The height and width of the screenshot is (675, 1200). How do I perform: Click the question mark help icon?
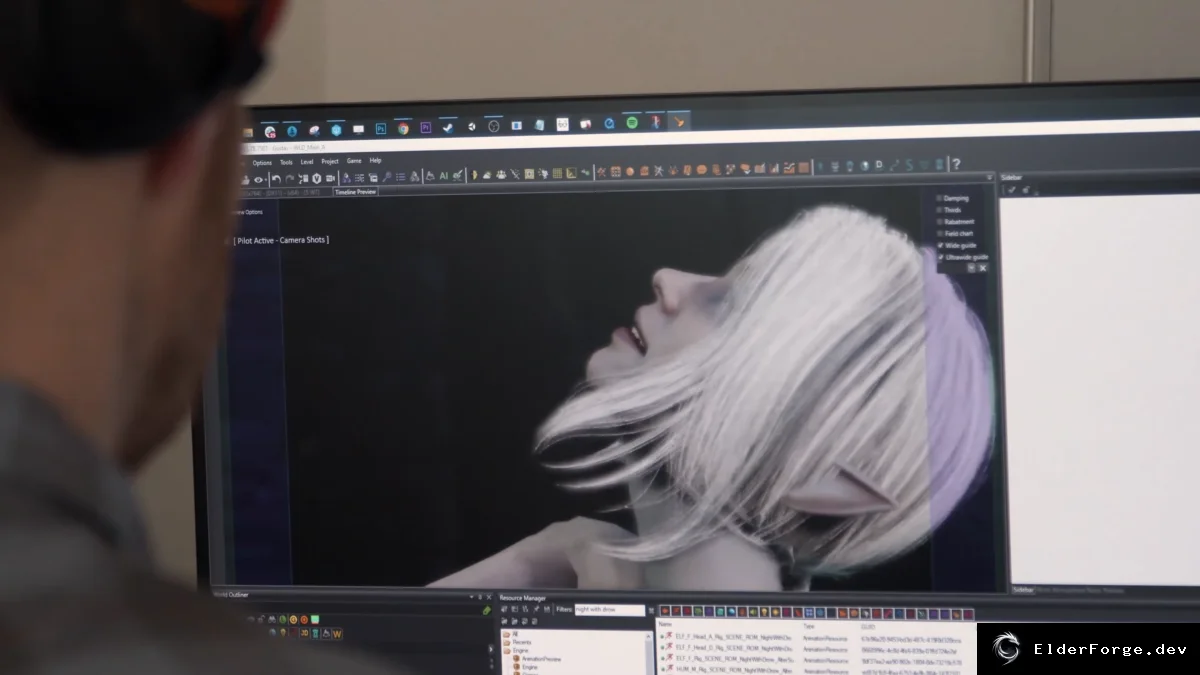956,164
